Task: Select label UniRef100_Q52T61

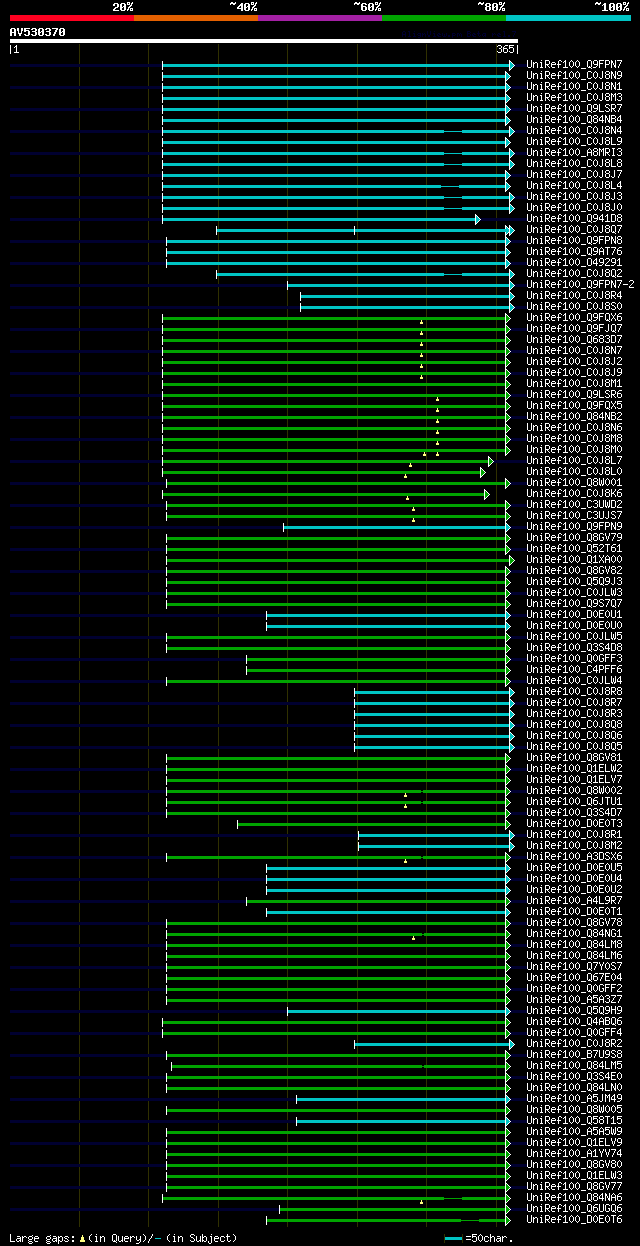Action: coord(574,549)
